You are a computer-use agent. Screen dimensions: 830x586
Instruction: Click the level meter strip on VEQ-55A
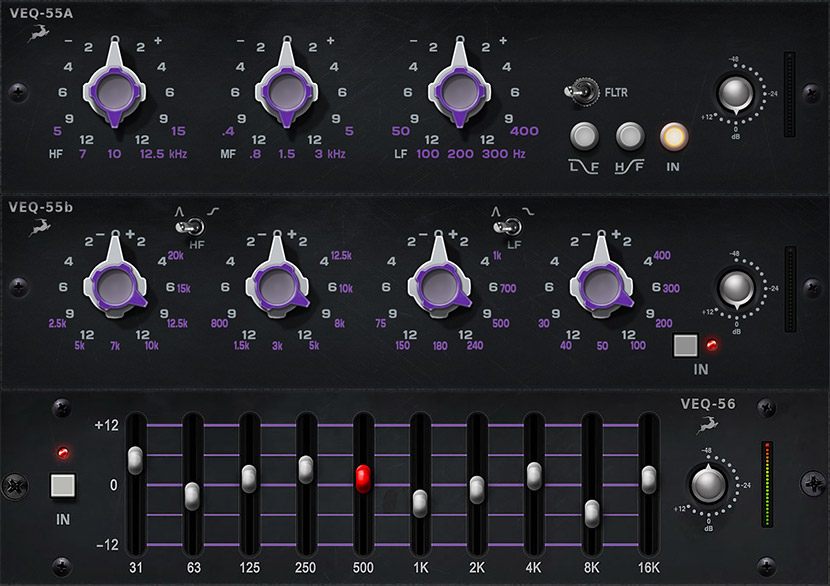790,94
